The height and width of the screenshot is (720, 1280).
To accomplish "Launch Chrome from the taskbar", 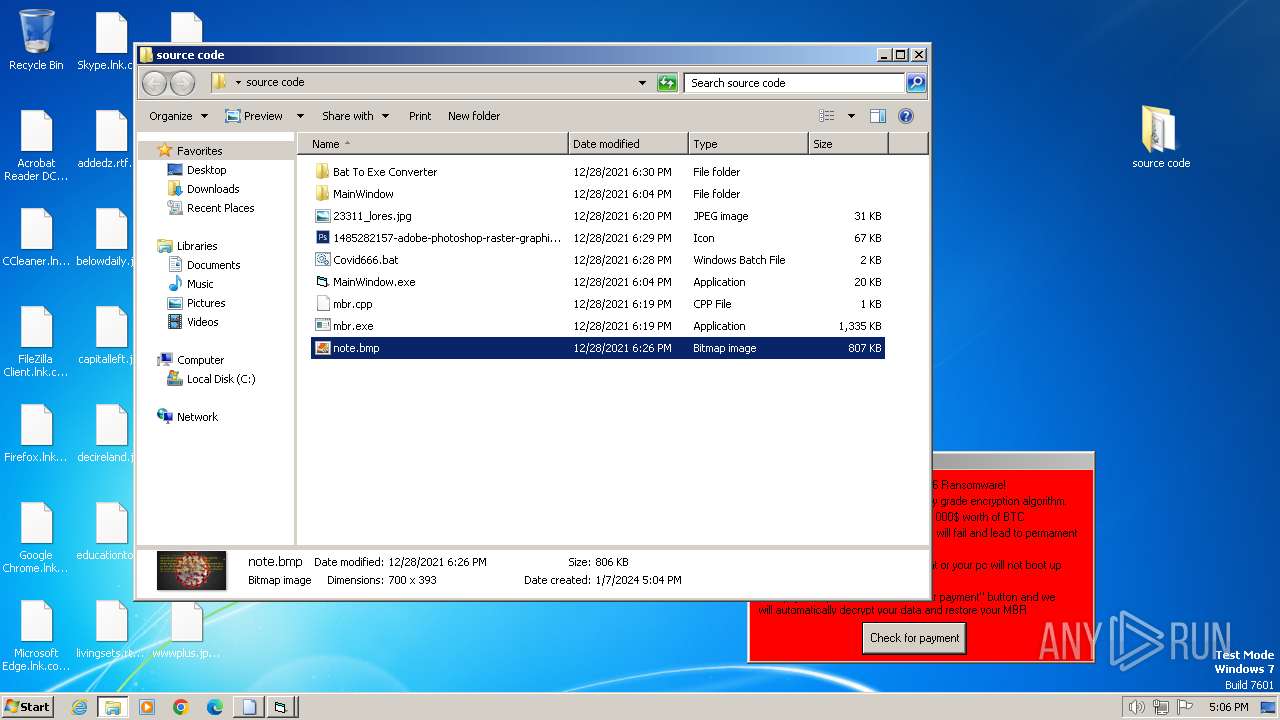I will coord(181,707).
